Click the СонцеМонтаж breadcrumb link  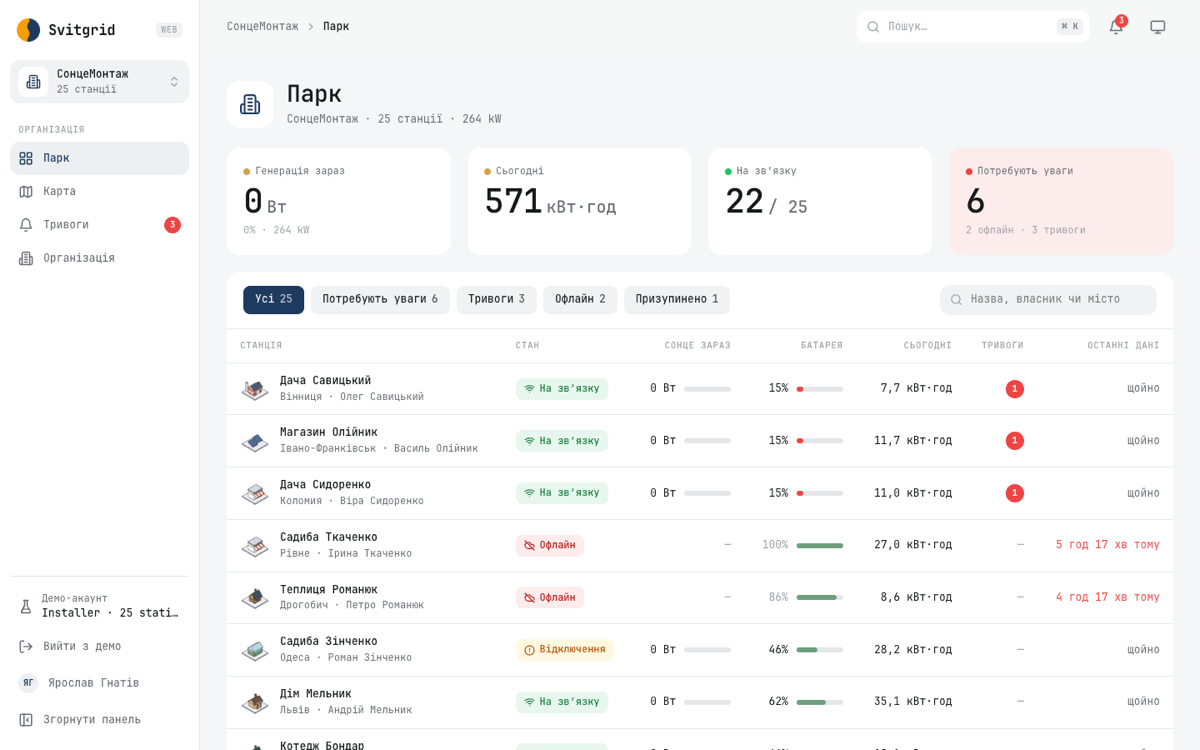coord(262,26)
